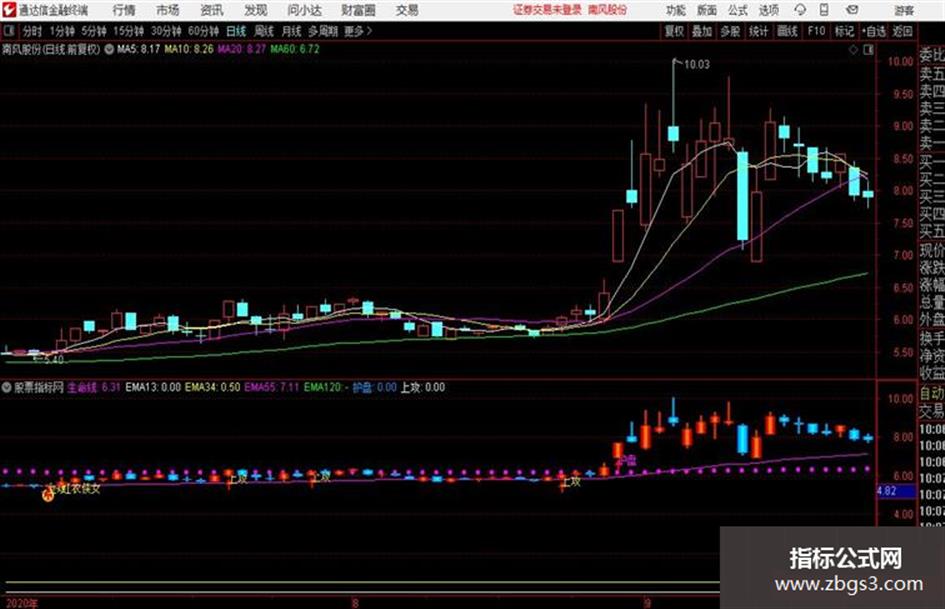The width and height of the screenshot is (945, 609).
Task: Click the 通达信 red logo icon
Action: coord(8,10)
